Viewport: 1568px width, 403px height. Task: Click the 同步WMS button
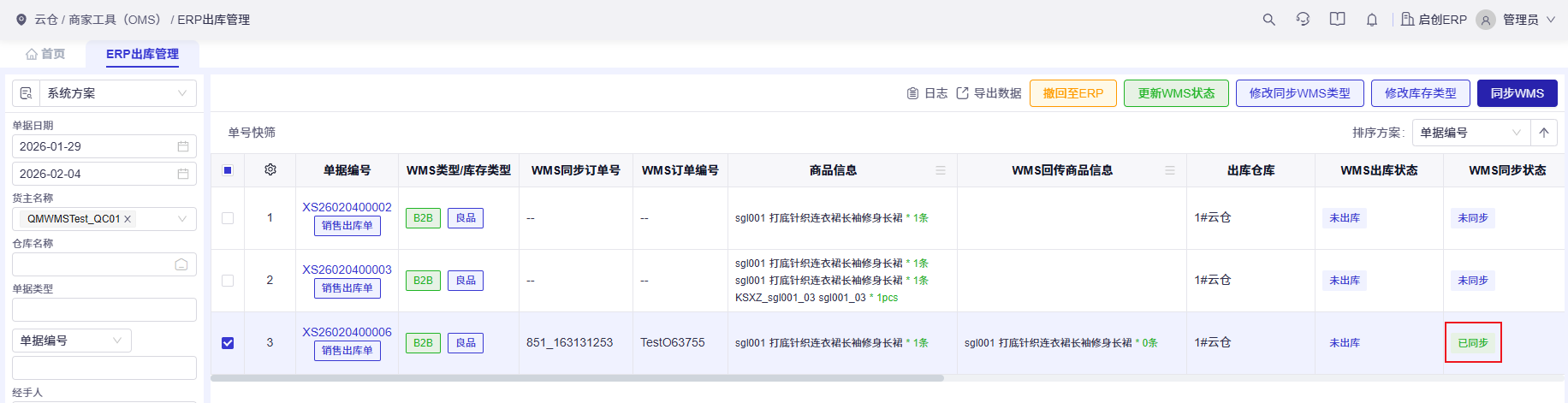[x=1518, y=93]
